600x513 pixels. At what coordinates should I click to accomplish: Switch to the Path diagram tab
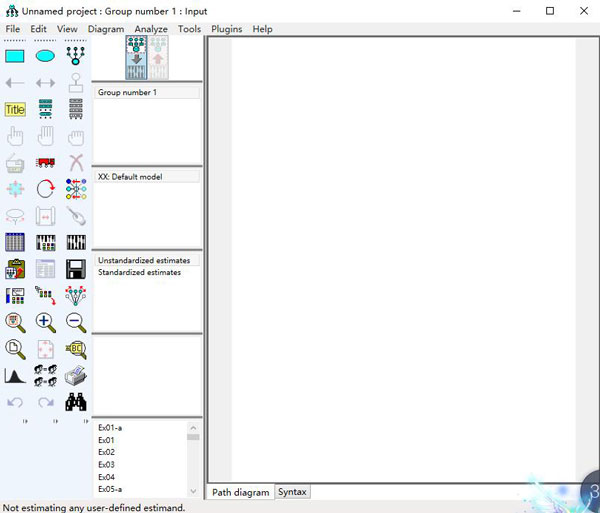(x=241, y=492)
